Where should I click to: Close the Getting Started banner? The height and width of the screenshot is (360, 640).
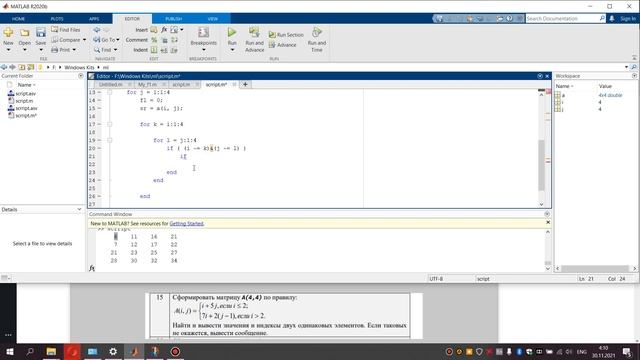point(548,222)
